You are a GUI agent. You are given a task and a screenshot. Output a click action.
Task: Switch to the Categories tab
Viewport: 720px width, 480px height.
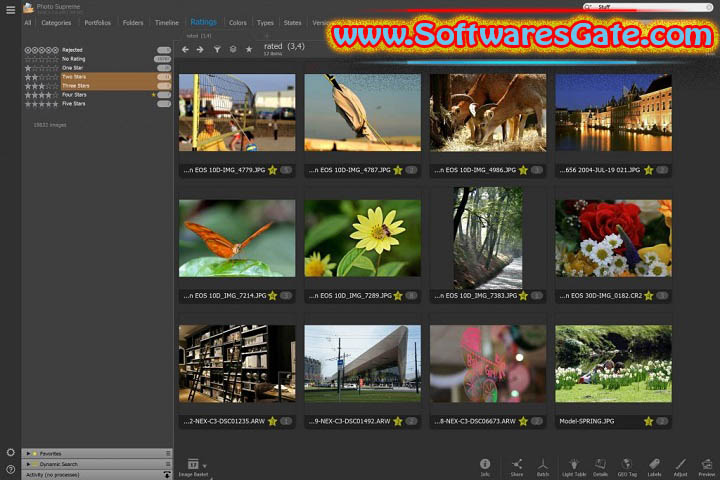[x=56, y=23]
